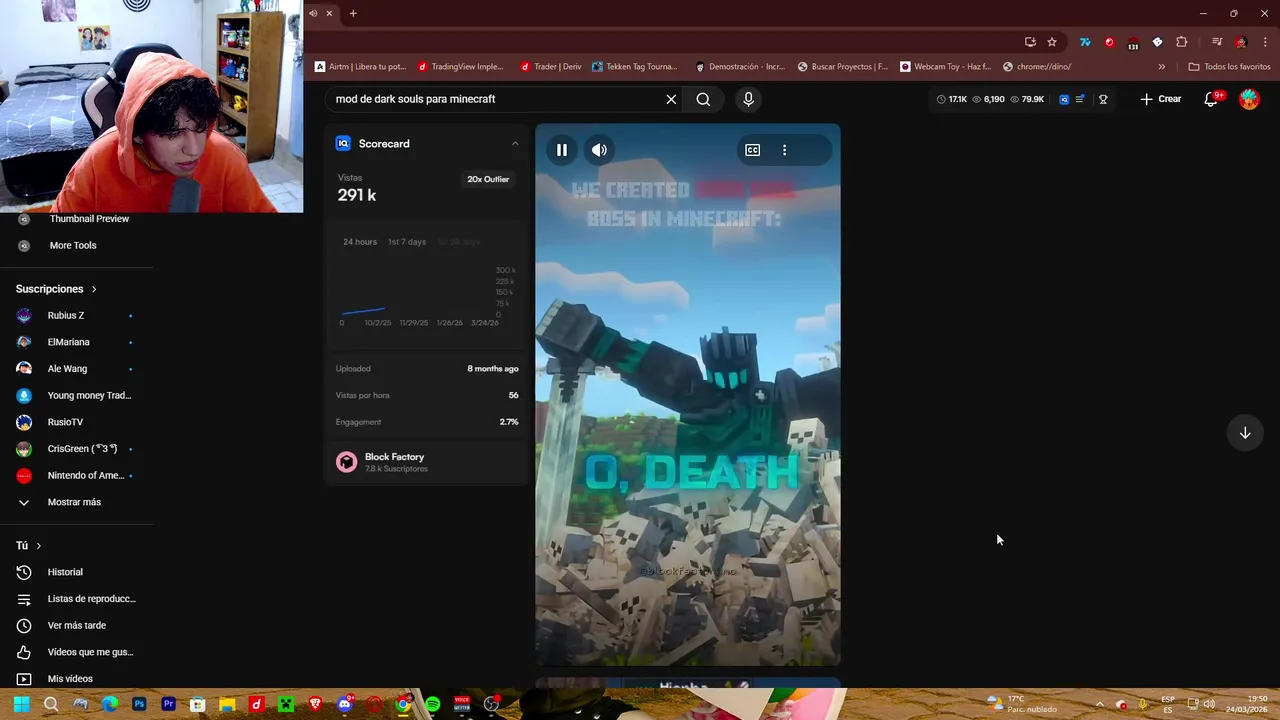Screen dimensions: 1280x720
Task: Open a new browser tab
Action: [353, 13]
